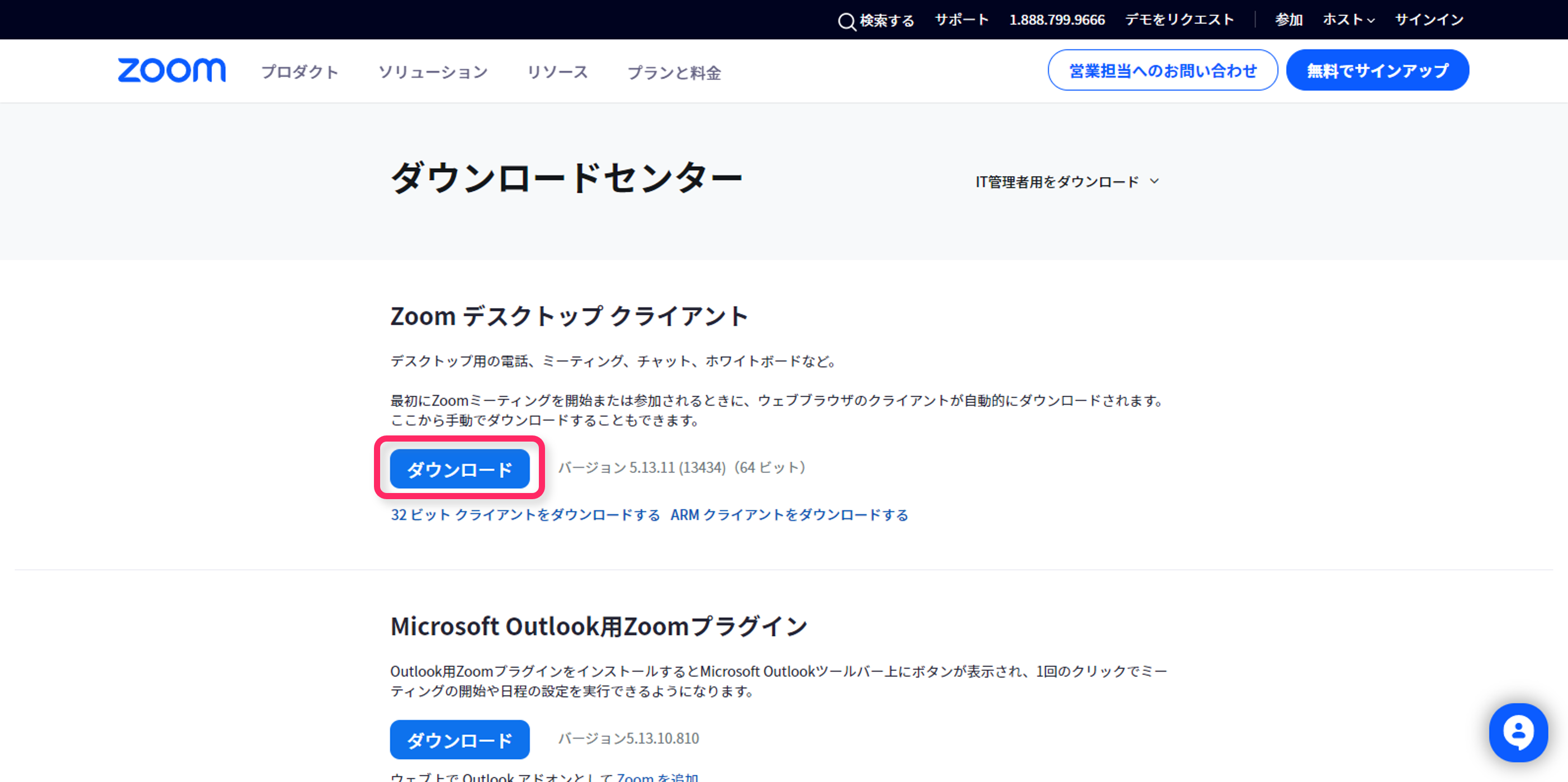
Task: Click 32 ビット クライアントをダウンロードする link
Action: [525, 515]
